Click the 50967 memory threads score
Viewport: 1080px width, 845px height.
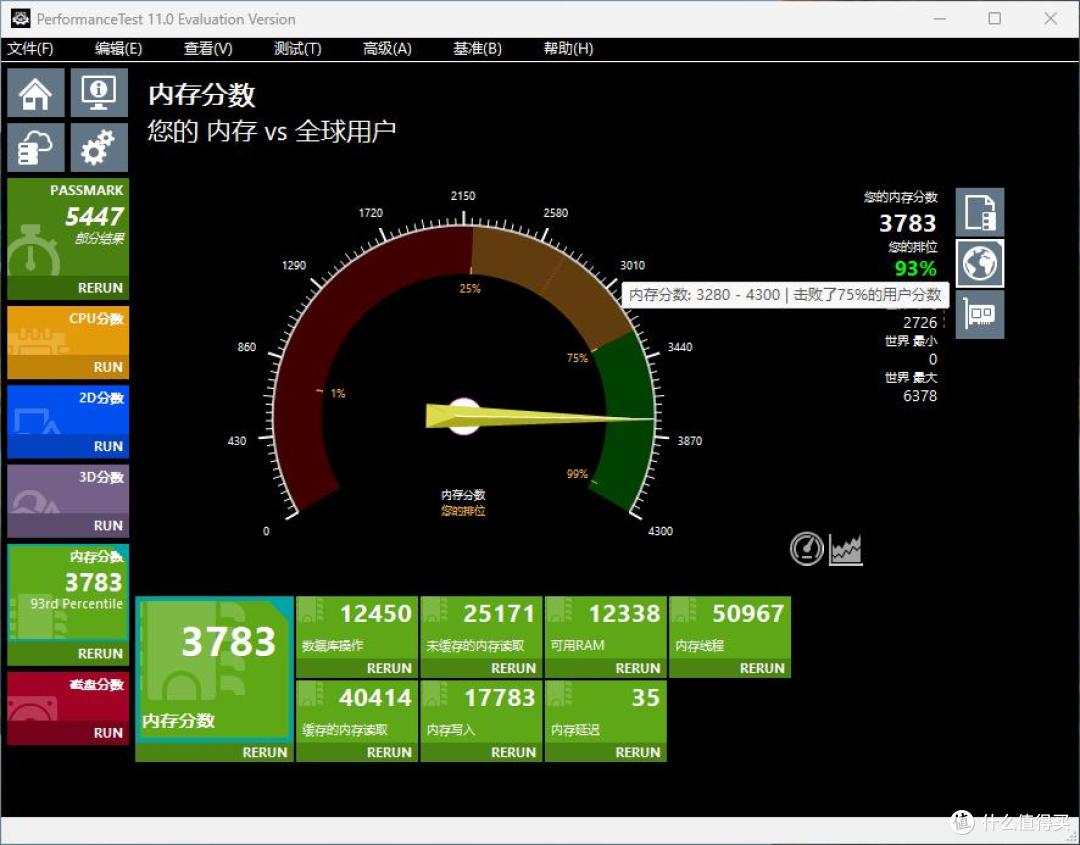[748, 614]
